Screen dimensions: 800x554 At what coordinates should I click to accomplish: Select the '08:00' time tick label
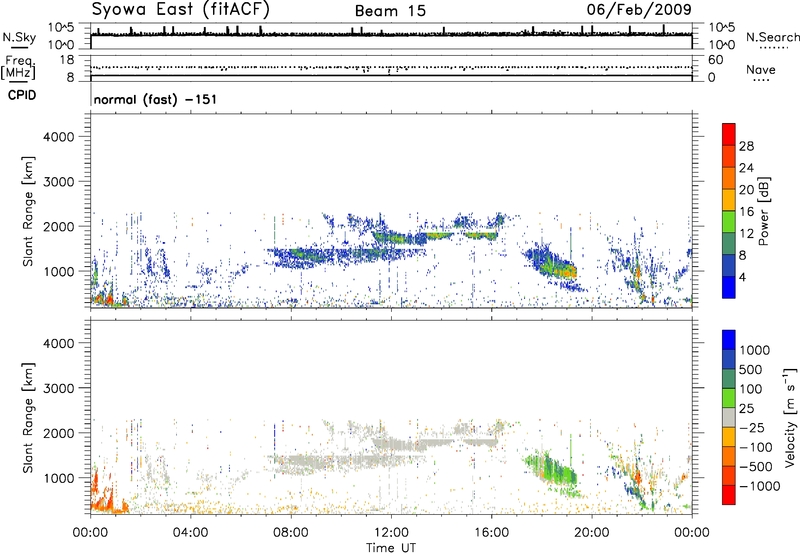[x=291, y=533]
